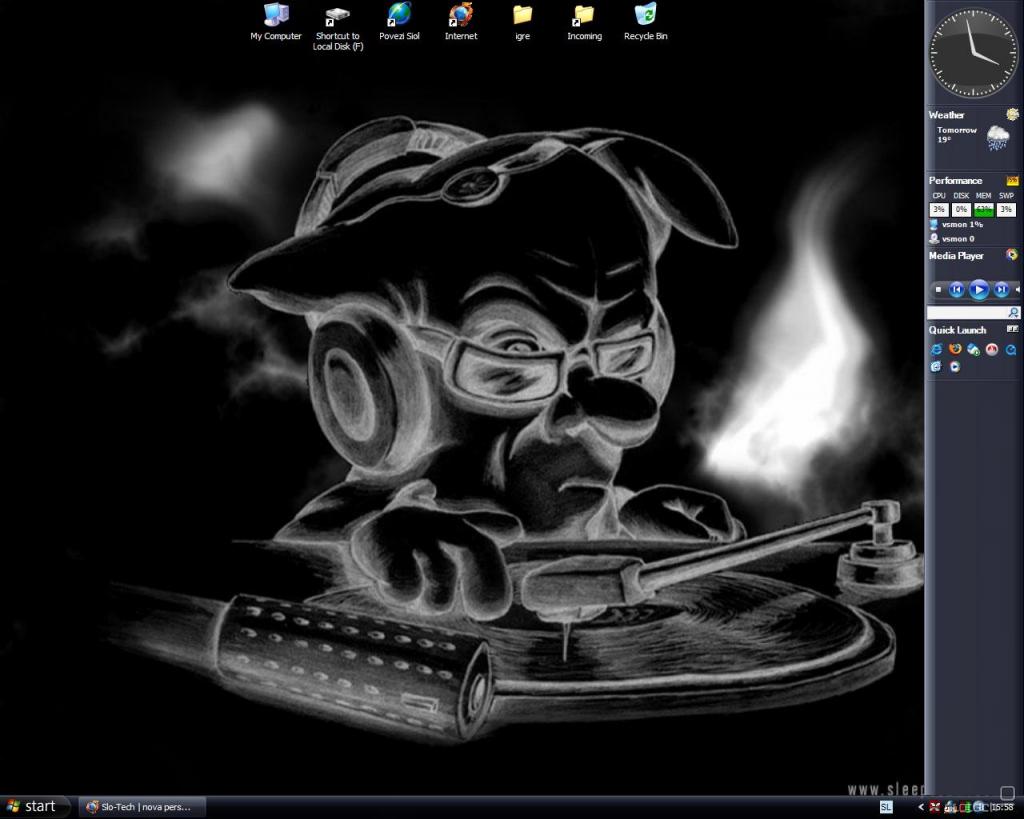
Task: Click the search magnifier dropdown button
Action: [x=1013, y=313]
